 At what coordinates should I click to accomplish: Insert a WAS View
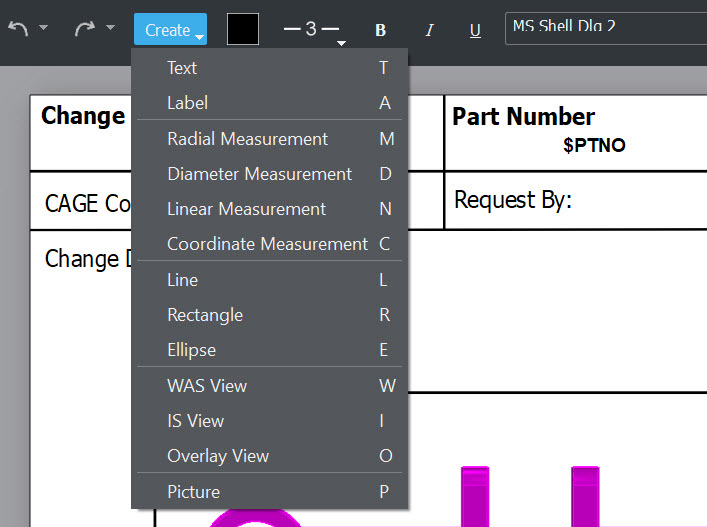[x=206, y=386]
